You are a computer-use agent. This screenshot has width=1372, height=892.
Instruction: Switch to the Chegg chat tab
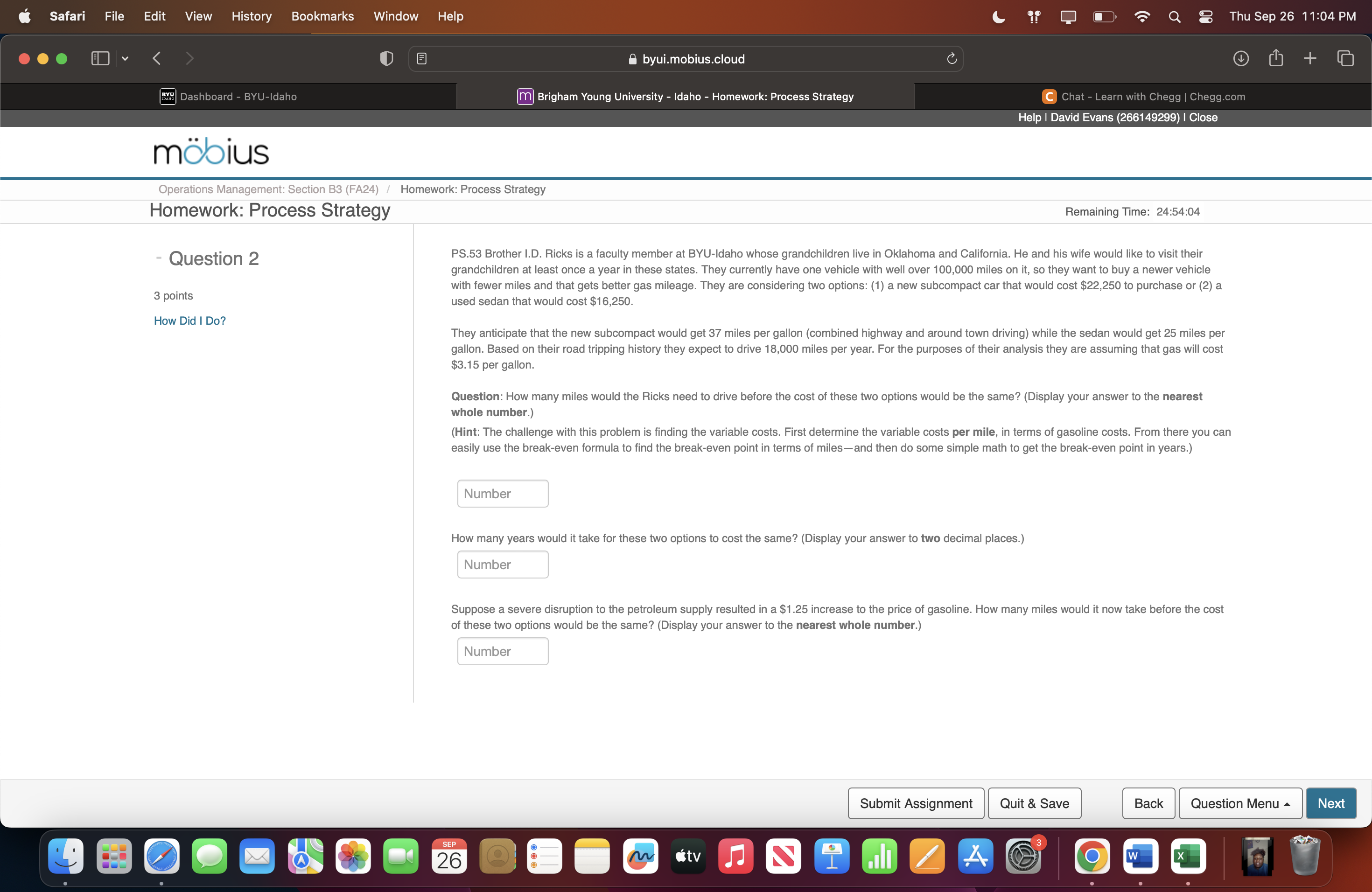tap(1143, 97)
